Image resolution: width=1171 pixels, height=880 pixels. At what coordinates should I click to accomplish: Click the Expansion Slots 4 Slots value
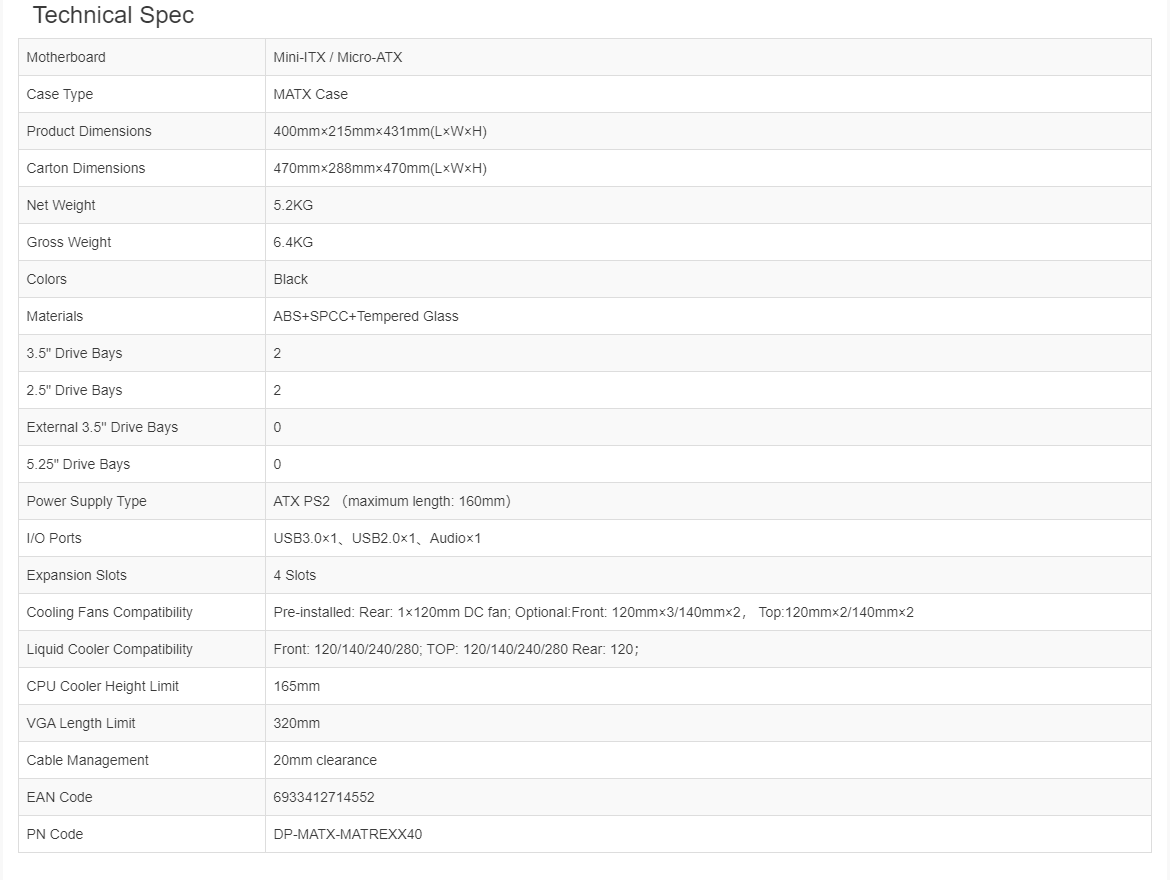pos(294,575)
